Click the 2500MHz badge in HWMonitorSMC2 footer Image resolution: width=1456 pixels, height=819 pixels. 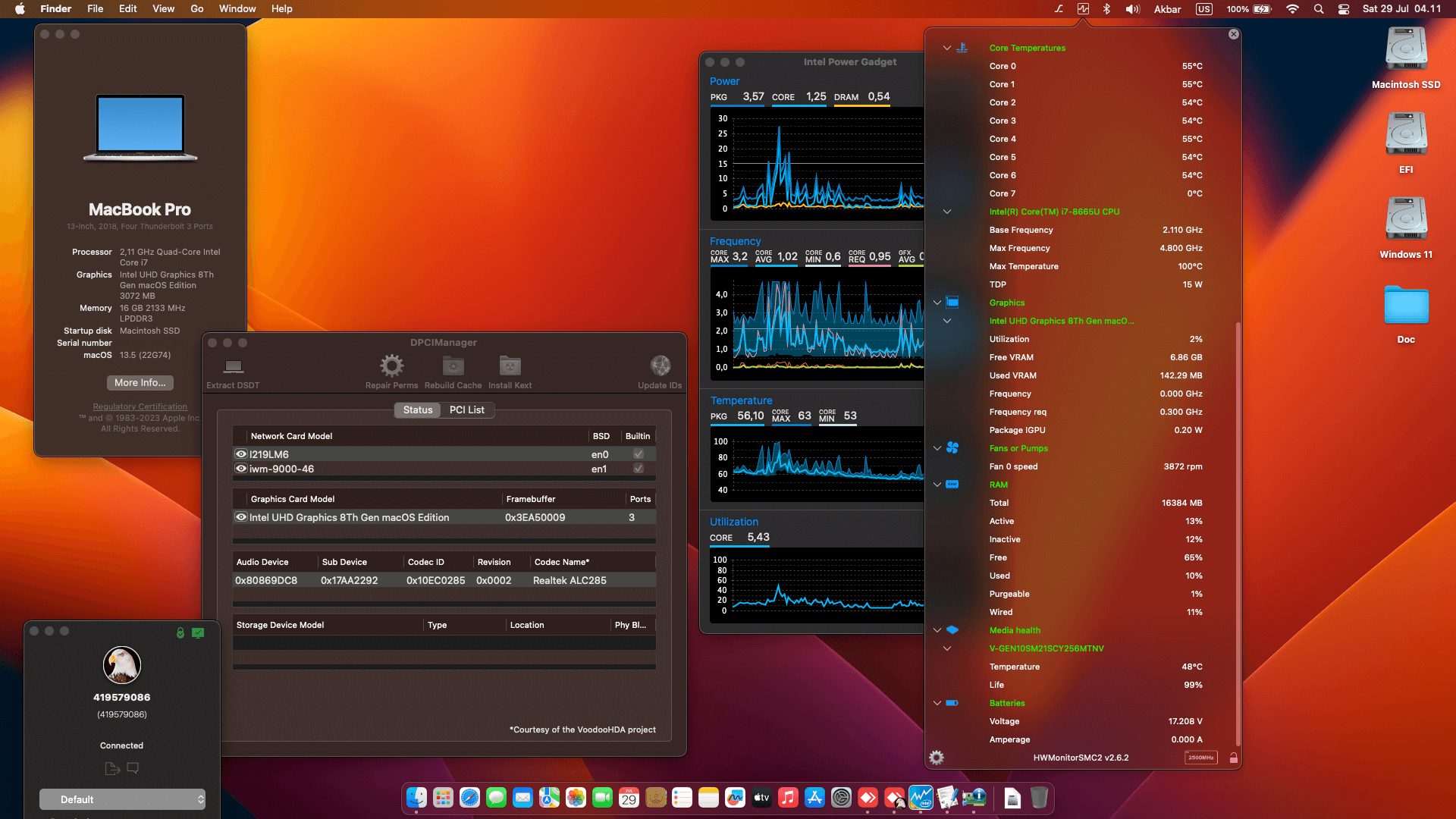1200,758
